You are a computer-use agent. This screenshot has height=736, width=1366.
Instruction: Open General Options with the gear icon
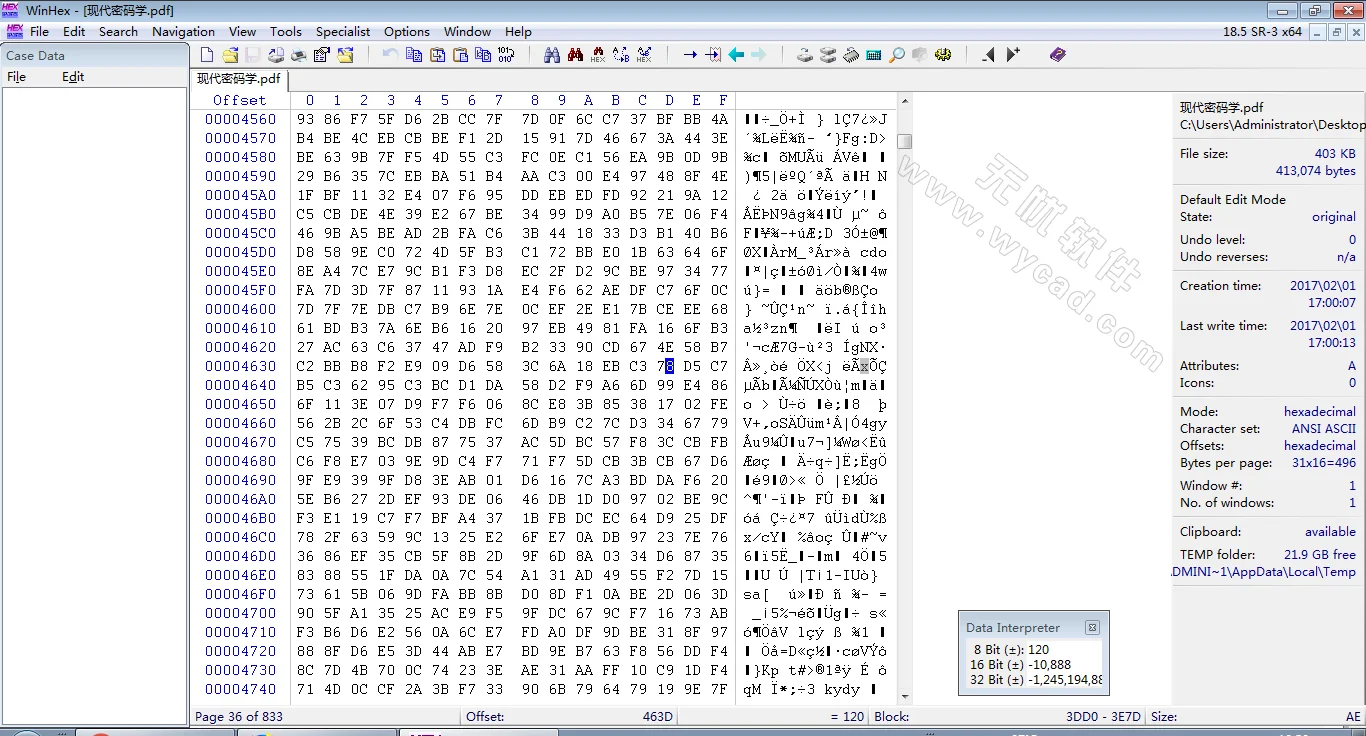tap(943, 55)
